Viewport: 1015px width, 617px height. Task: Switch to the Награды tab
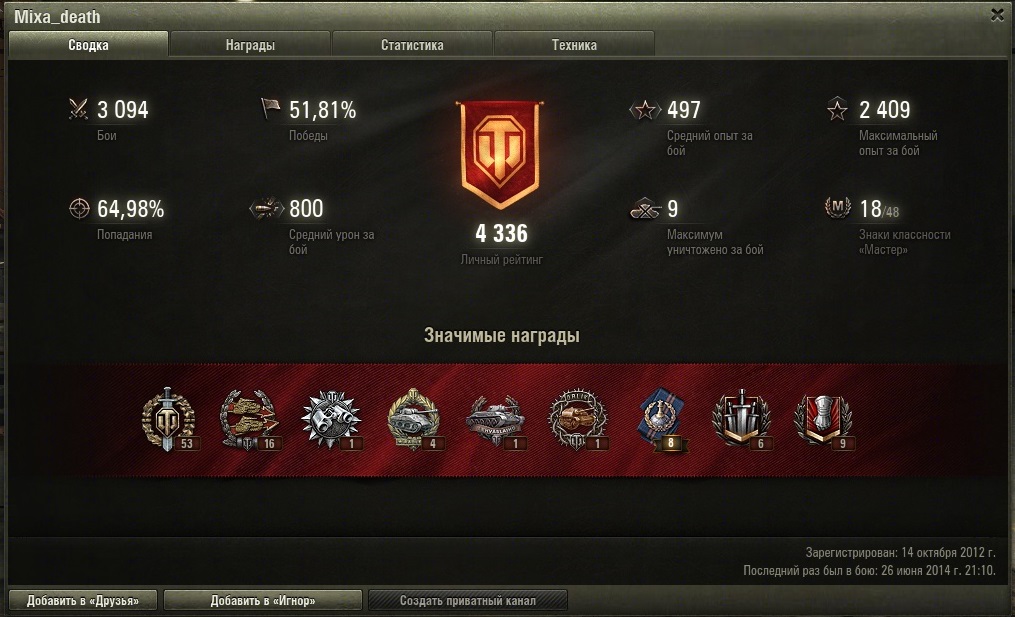point(250,45)
